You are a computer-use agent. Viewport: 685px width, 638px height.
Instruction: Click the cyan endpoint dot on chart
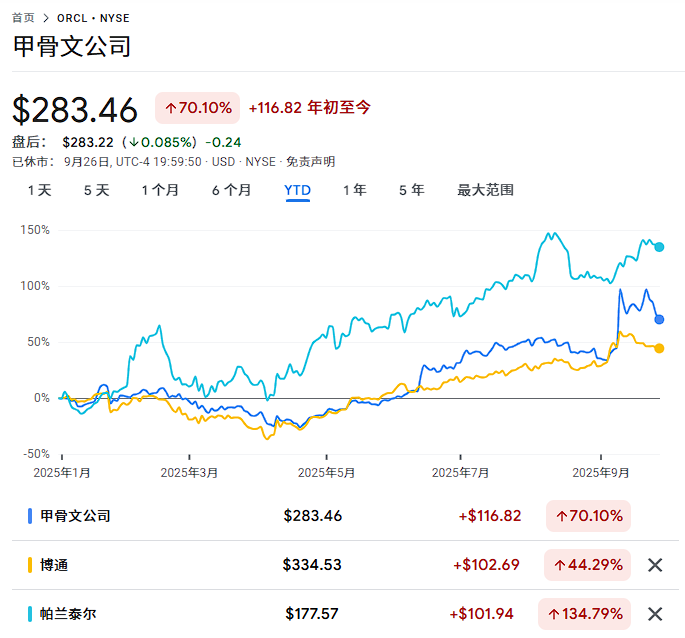click(659, 247)
